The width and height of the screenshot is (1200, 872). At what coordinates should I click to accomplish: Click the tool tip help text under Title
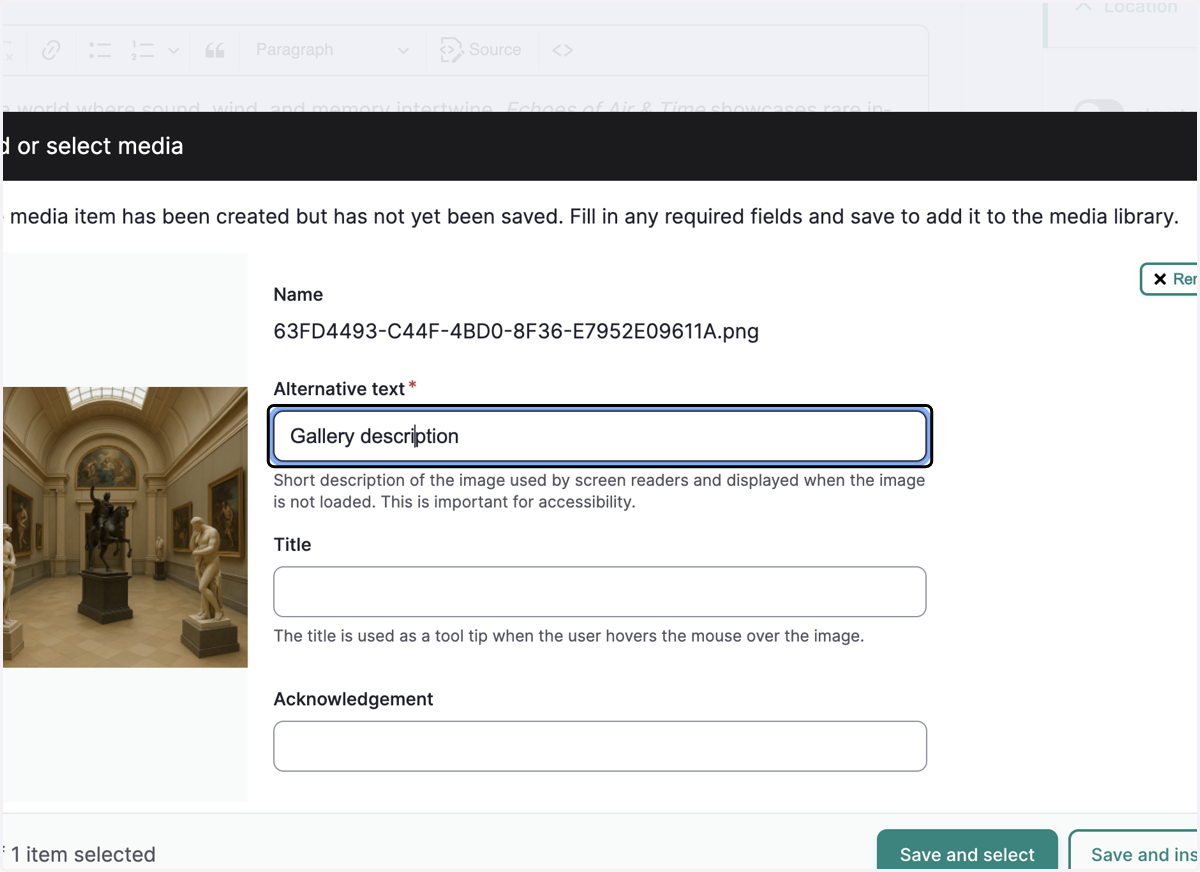568,636
